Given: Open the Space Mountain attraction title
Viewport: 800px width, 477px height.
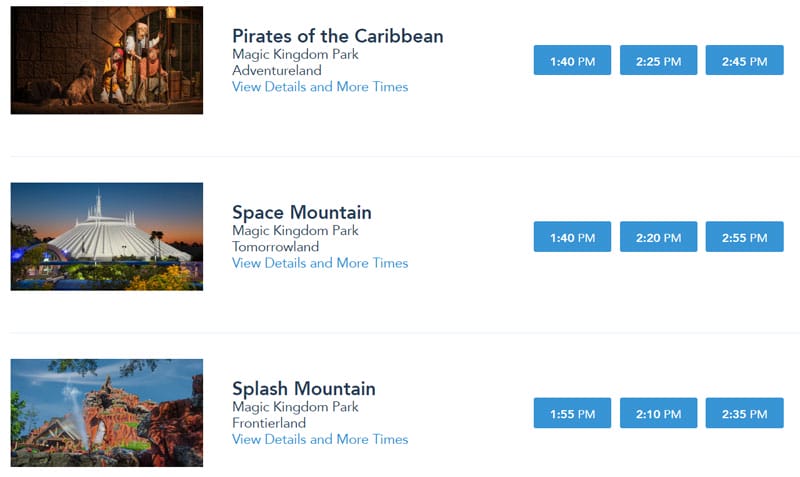Looking at the screenshot, I should click(302, 213).
